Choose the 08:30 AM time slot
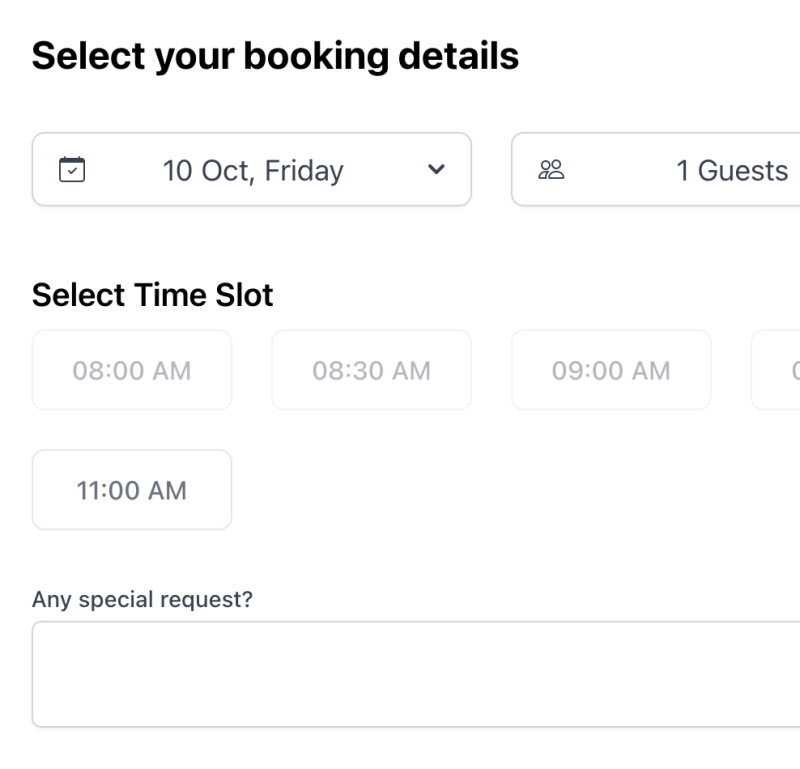Image resolution: width=800 pixels, height=769 pixels. 371,371
